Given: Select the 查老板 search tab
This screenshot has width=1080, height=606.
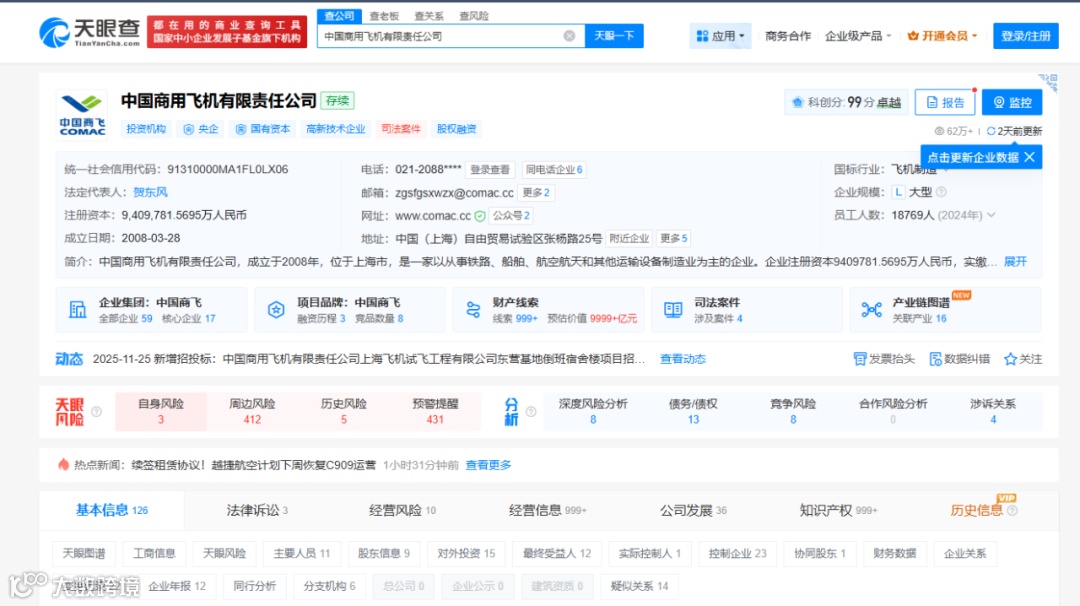Looking at the screenshot, I should [384, 16].
